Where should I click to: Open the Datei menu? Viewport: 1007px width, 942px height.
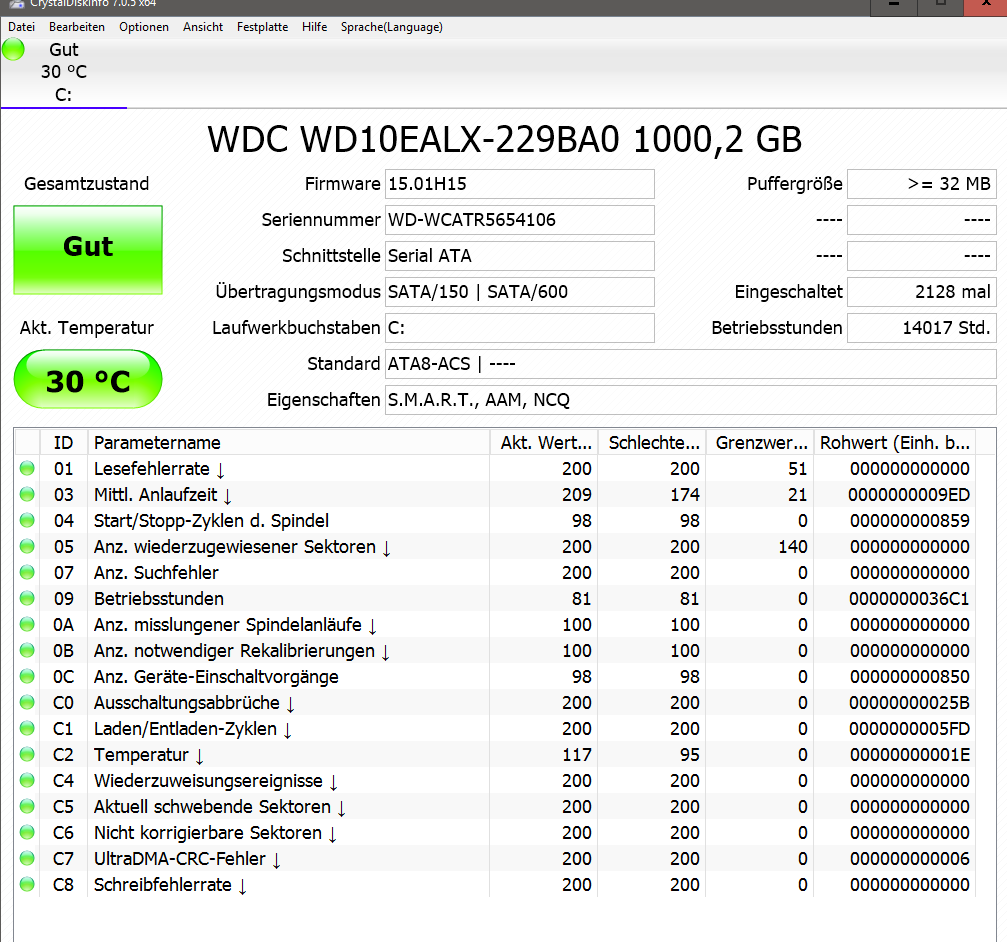[x=21, y=27]
